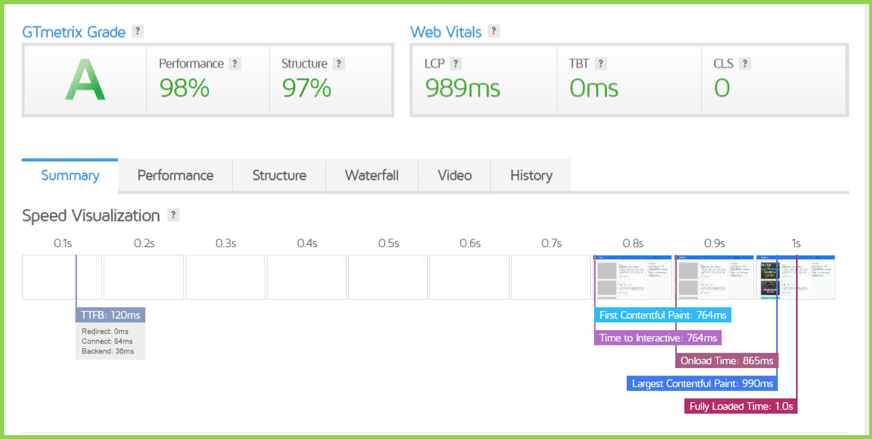Select the Time to Interactive: 764ms marker

pos(658,338)
